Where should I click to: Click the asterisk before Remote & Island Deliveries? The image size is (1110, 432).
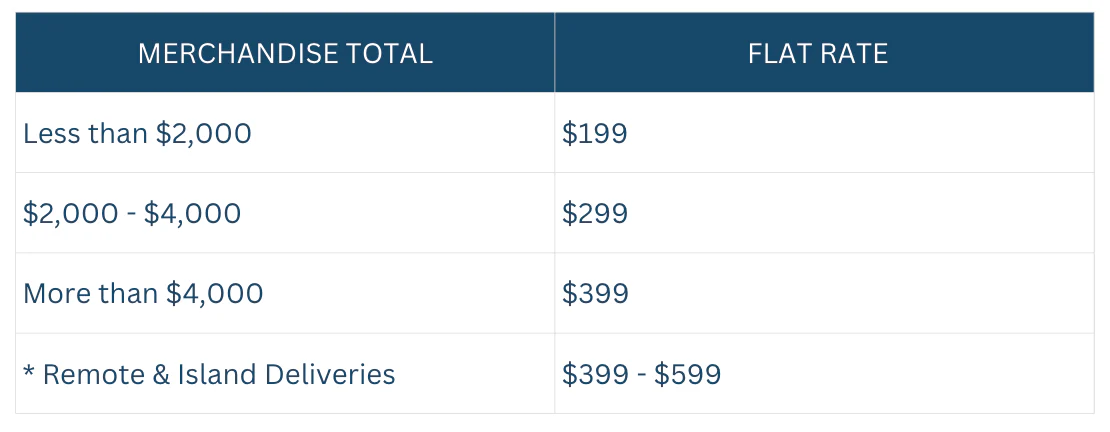[28, 370]
